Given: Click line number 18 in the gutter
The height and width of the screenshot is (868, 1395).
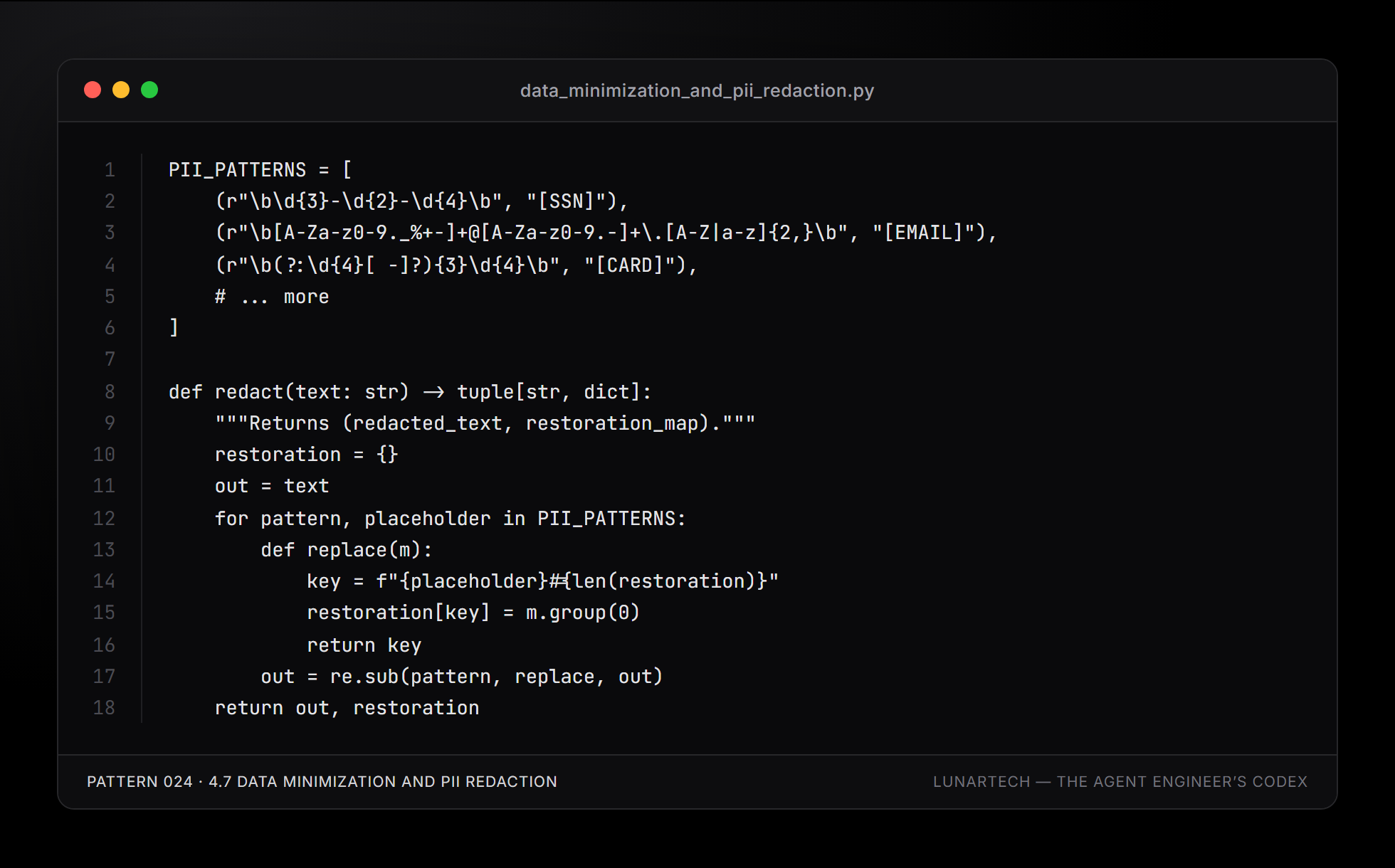Looking at the screenshot, I should tap(104, 708).
